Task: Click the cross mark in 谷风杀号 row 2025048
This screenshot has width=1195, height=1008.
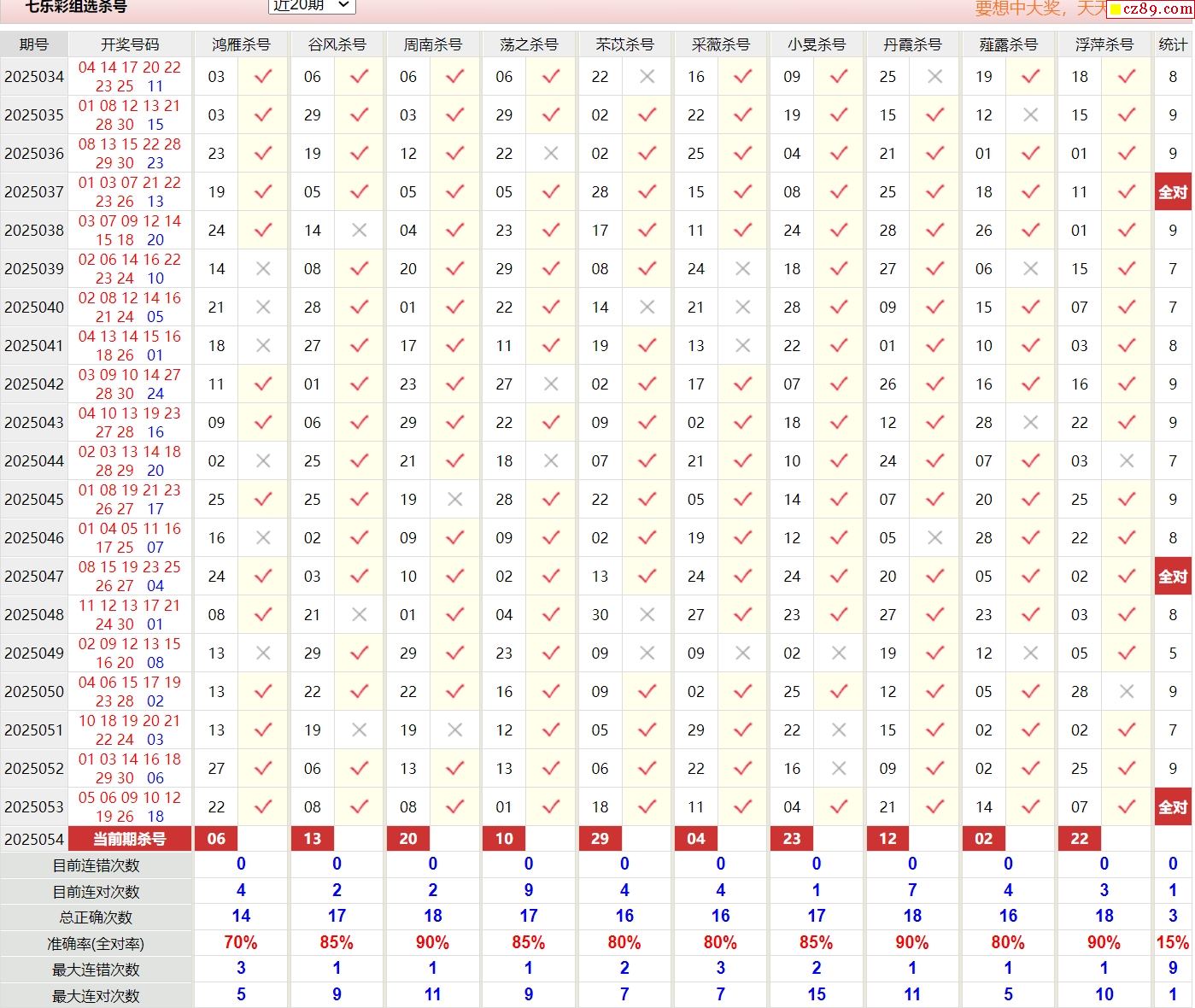Action: tap(359, 615)
